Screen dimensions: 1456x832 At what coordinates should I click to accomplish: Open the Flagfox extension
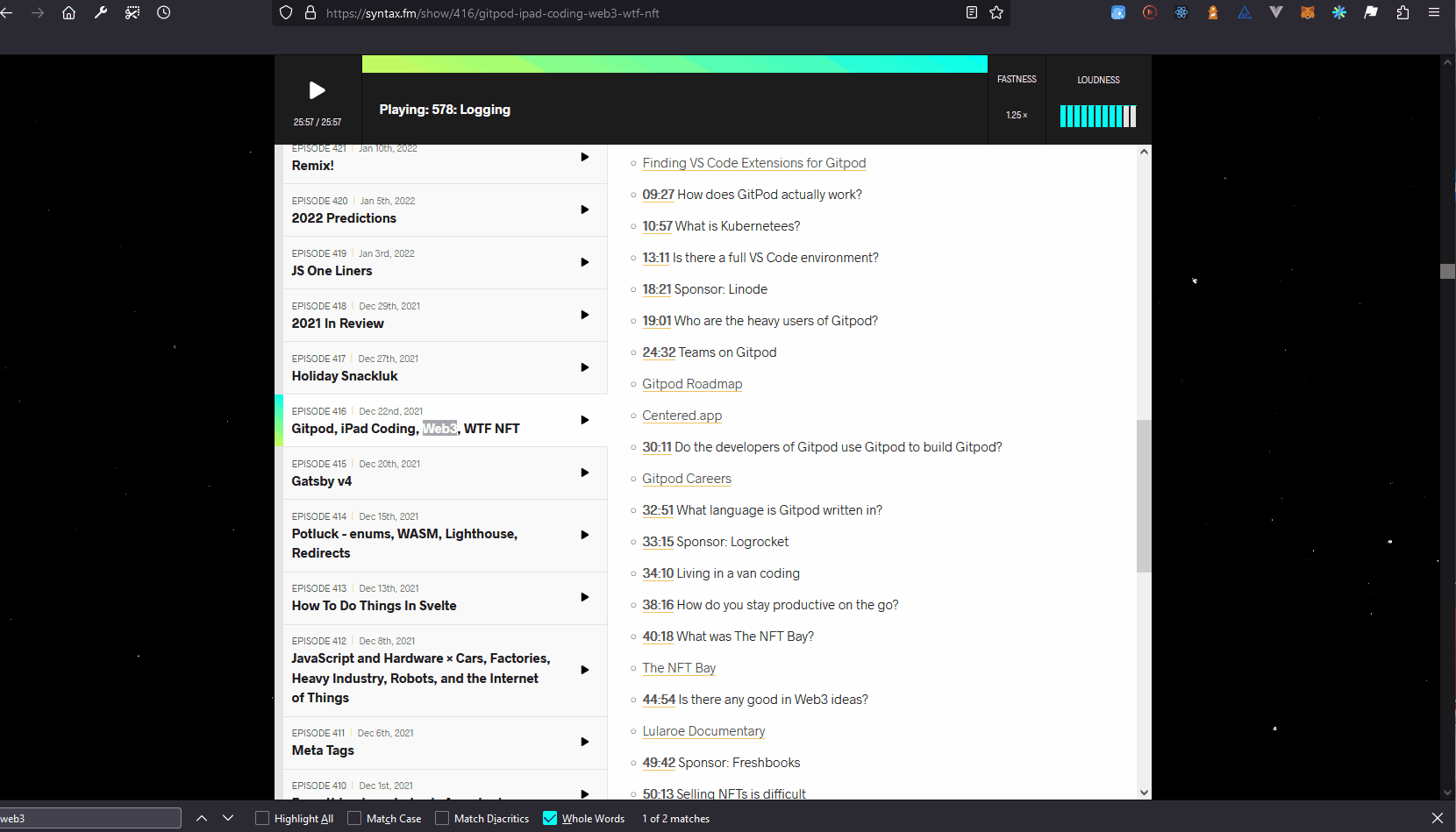coord(1371,12)
